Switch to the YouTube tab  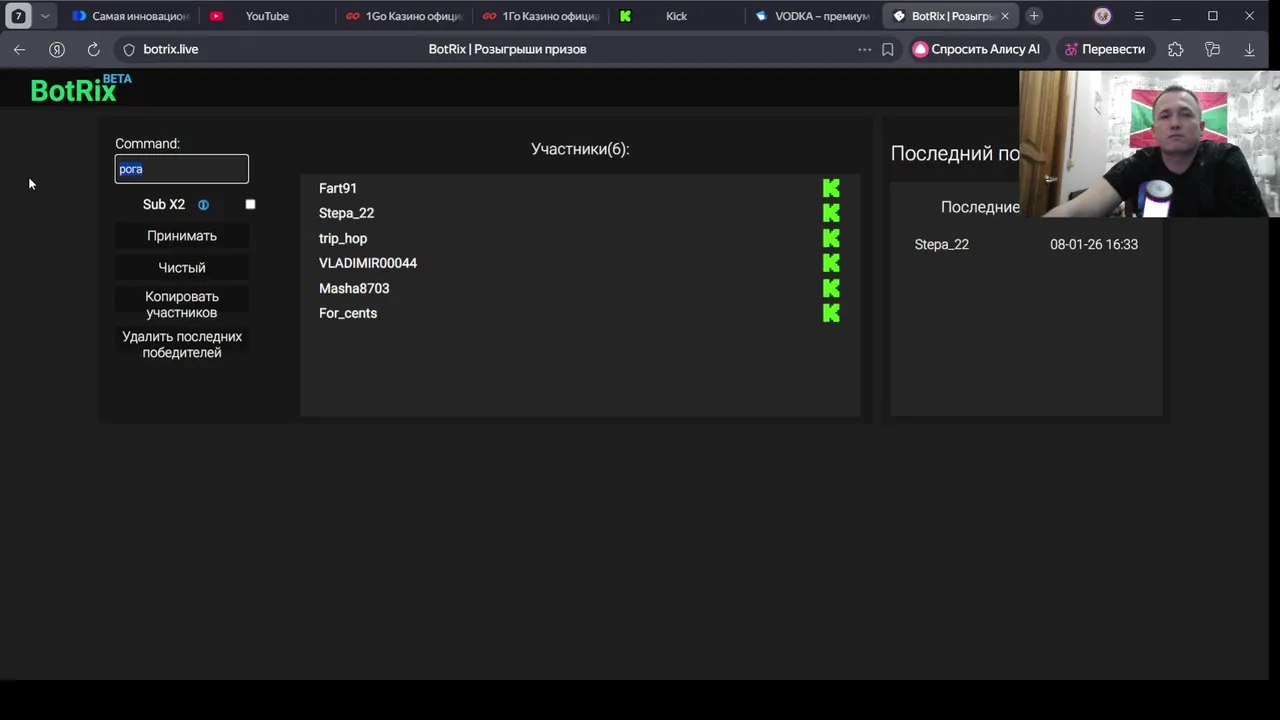(x=267, y=16)
